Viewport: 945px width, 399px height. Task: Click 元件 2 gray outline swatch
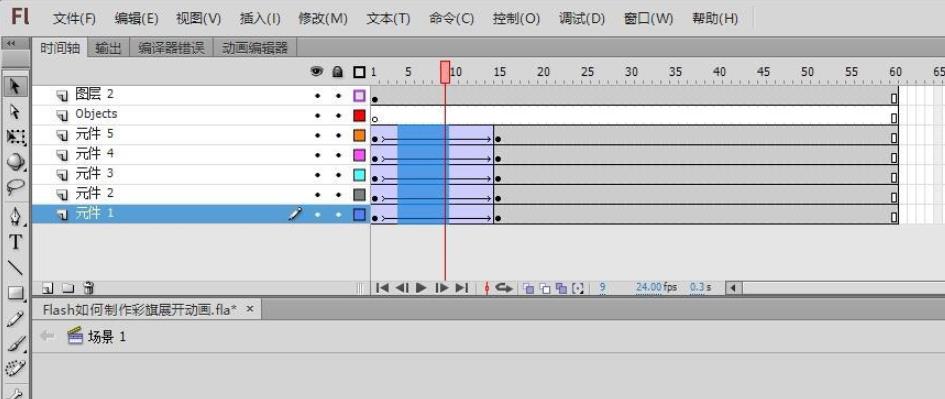coord(359,195)
